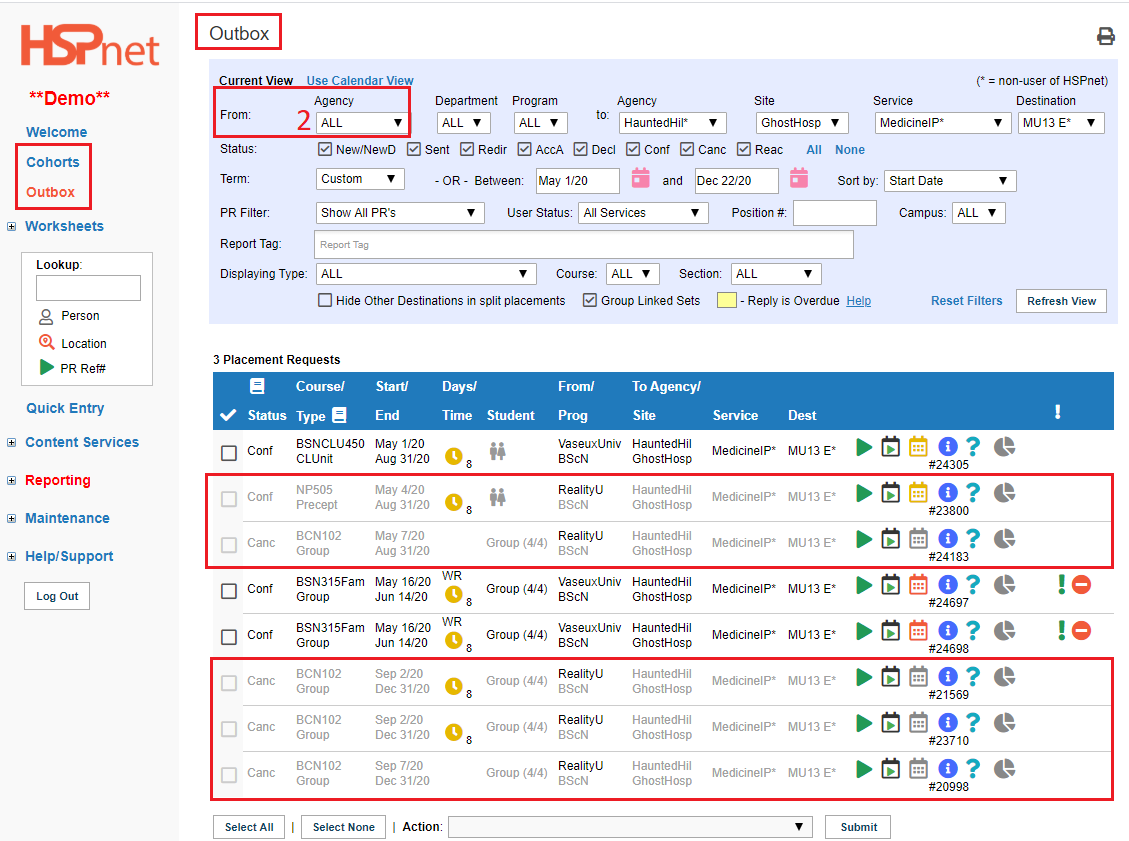
Task: Uncheck Redir status checkbox
Action: pos(467,149)
